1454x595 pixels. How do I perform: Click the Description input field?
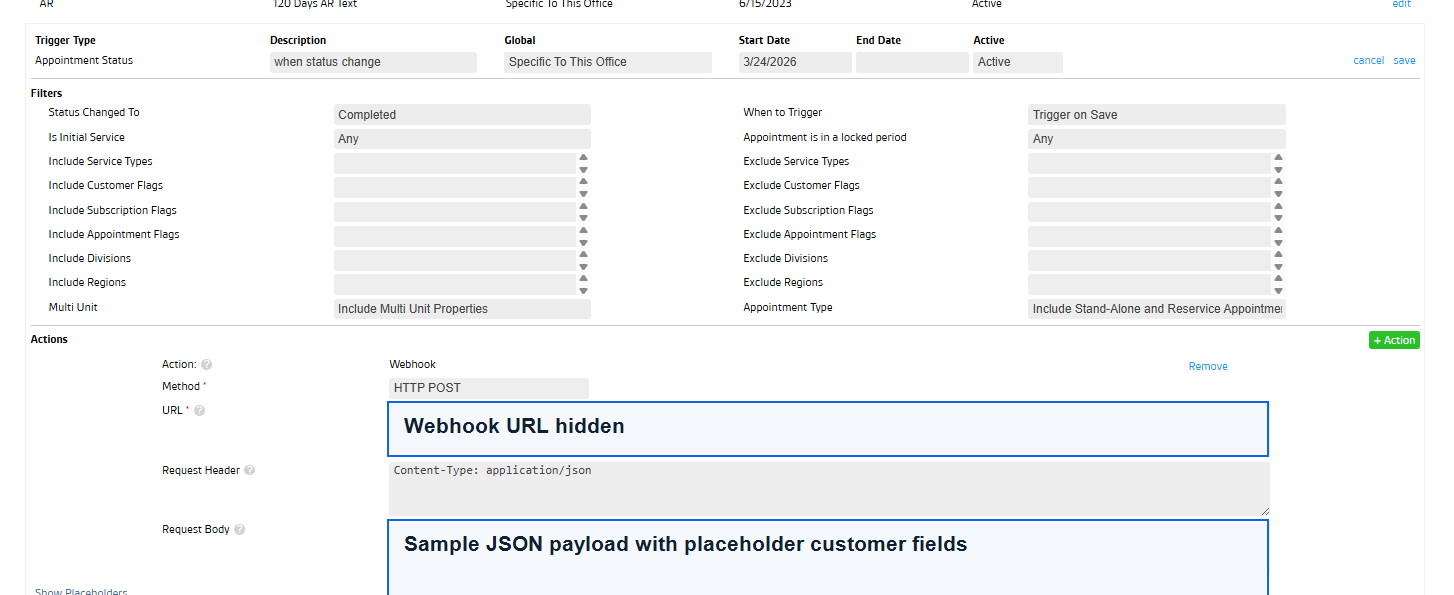373,62
